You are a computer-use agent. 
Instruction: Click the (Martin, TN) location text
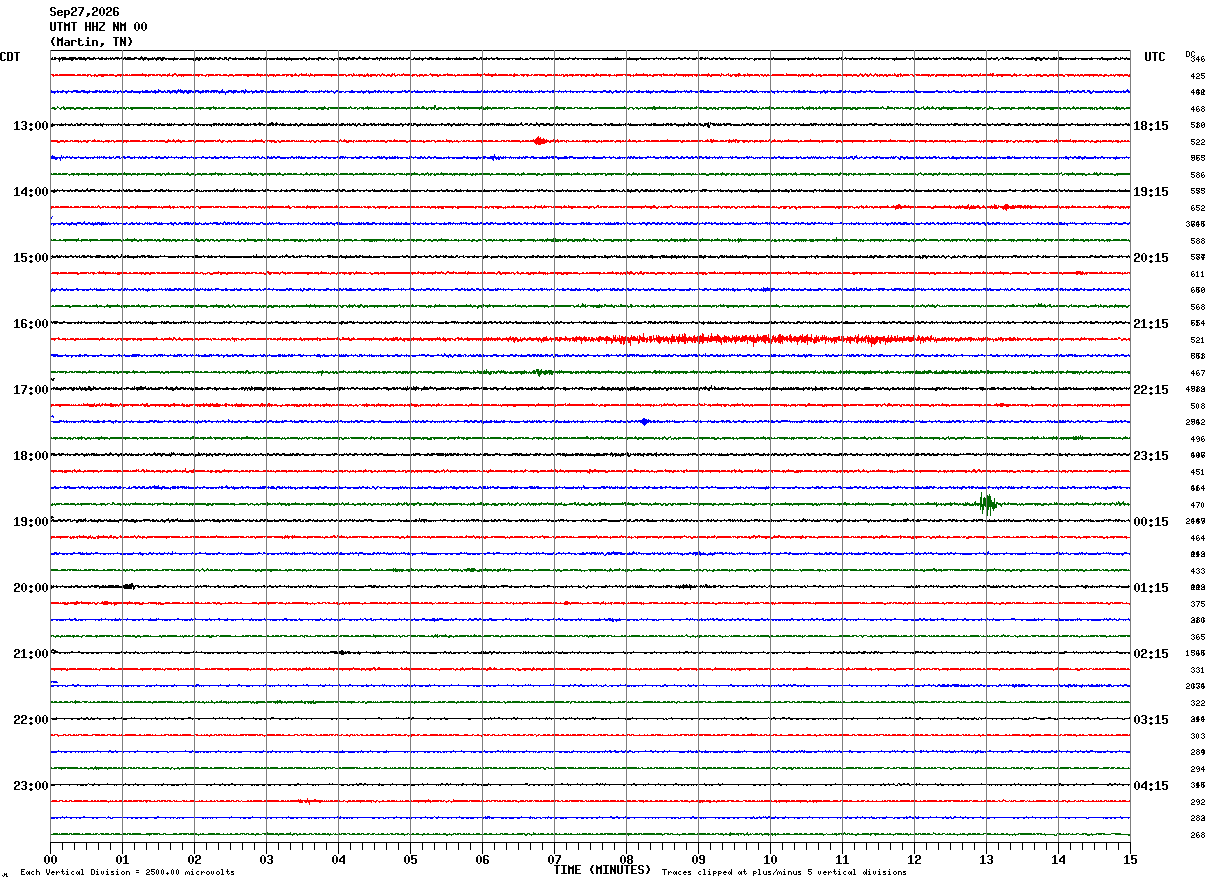pyautogui.click(x=91, y=42)
